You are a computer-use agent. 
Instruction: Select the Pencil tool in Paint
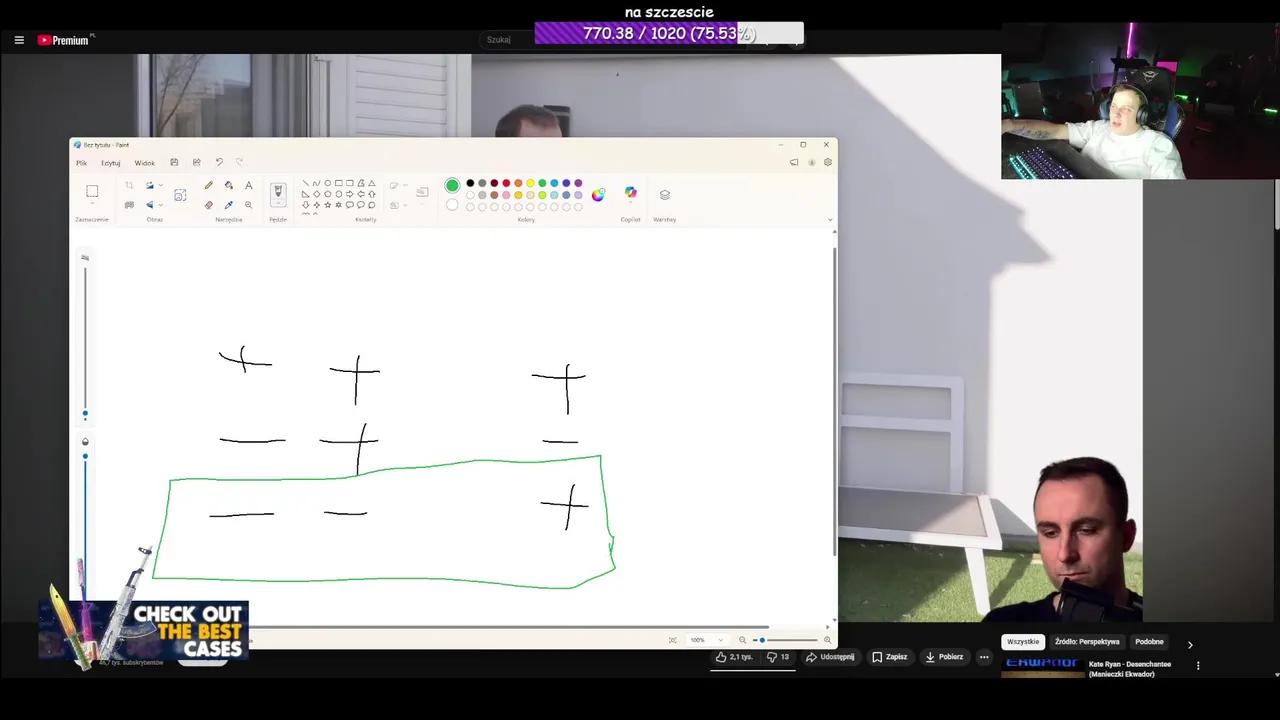[208, 185]
